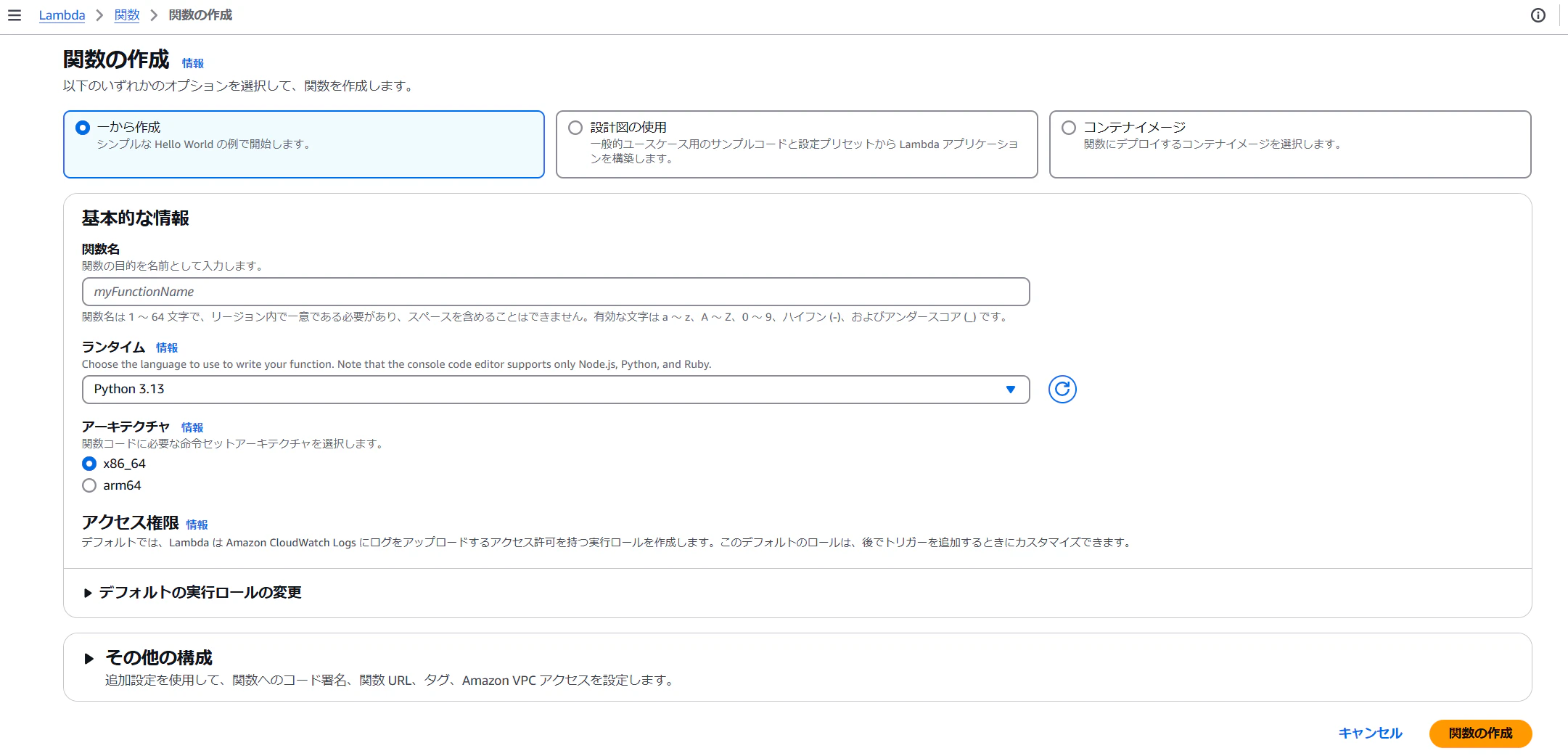Open the info panel icon at top right
The height and width of the screenshot is (756, 1568).
[1538, 15]
